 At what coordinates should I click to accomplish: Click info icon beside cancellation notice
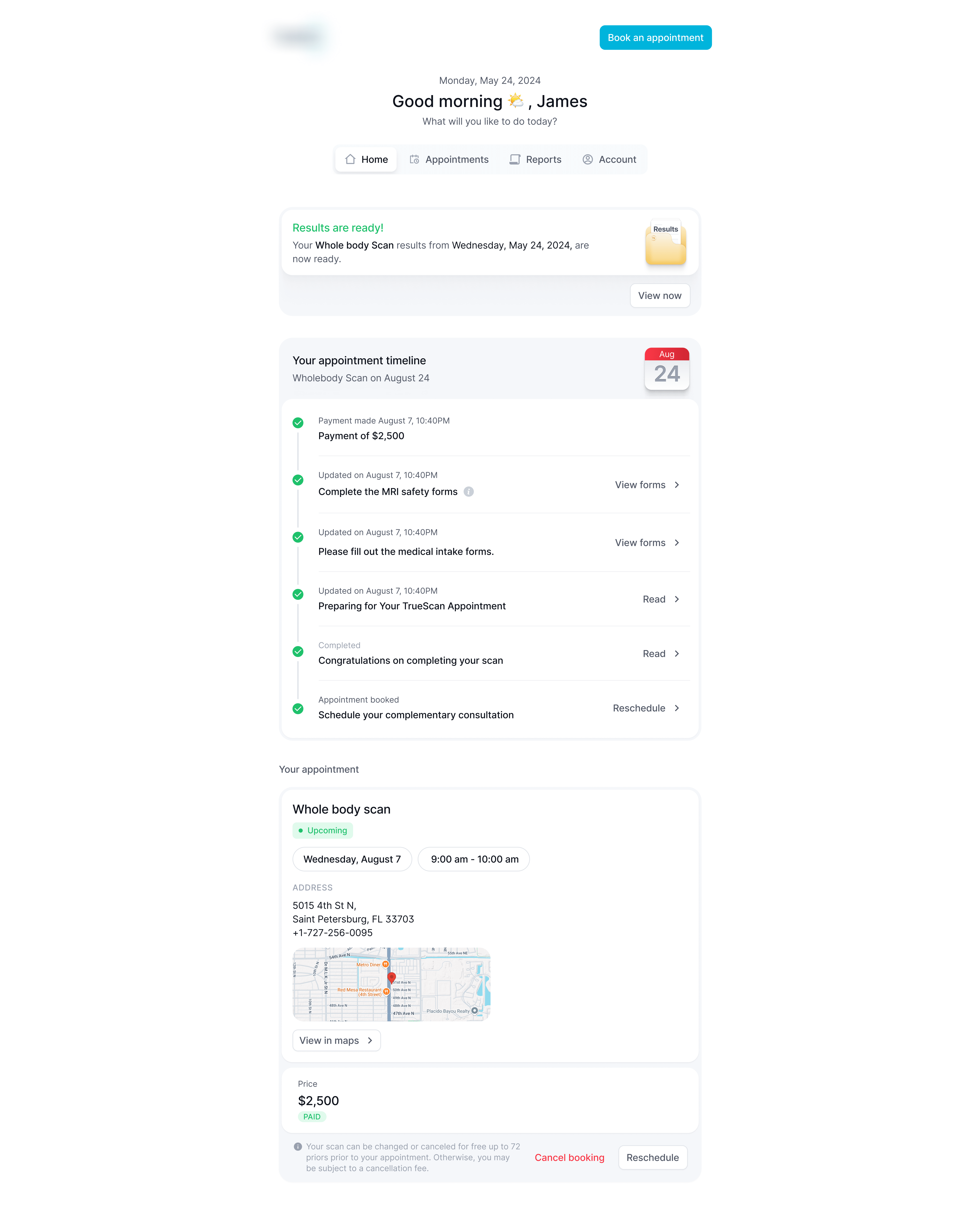coord(298,1147)
